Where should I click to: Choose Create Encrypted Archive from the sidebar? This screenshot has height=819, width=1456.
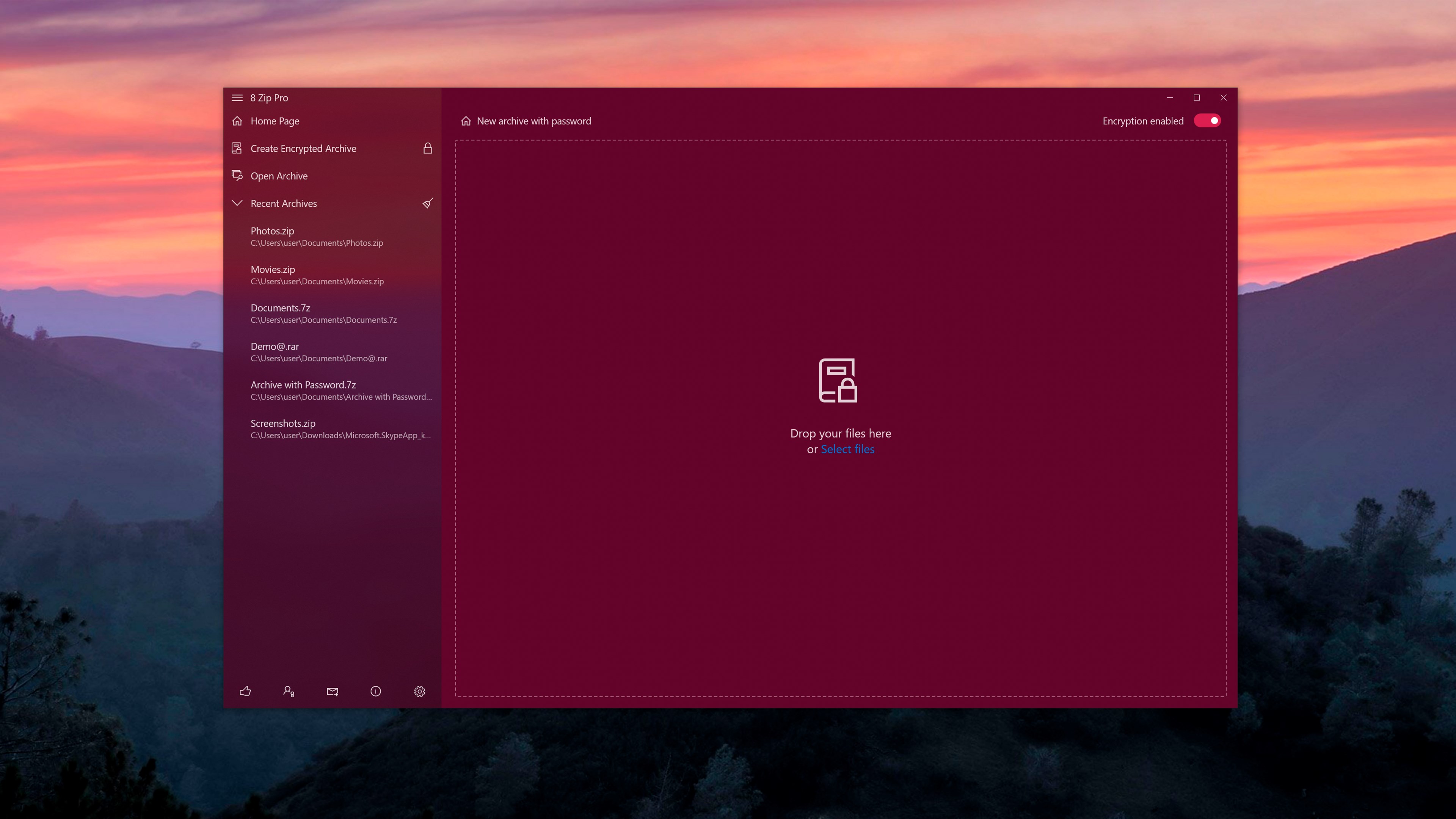303,148
